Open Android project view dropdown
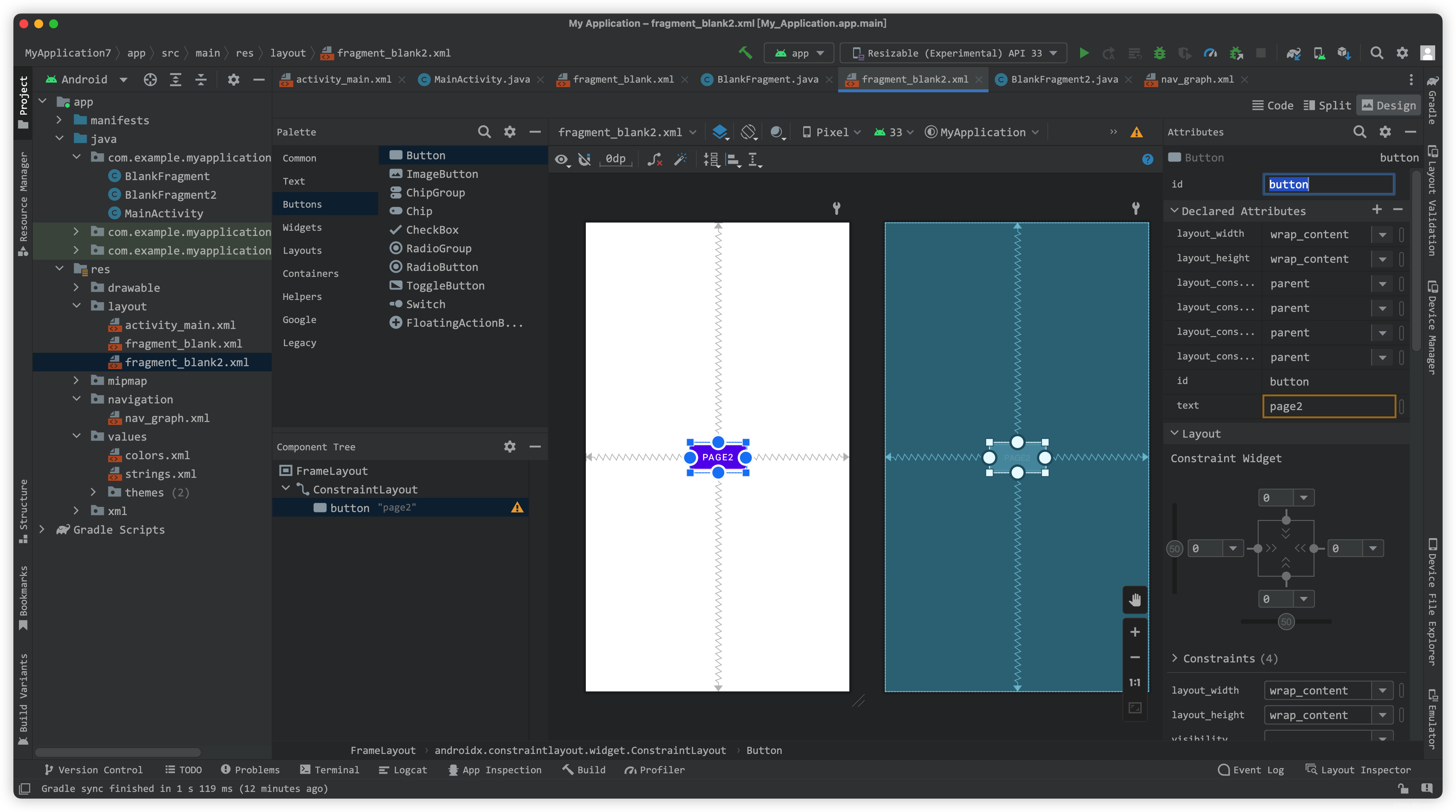Screen dimensions: 1456x812 click(x=86, y=80)
